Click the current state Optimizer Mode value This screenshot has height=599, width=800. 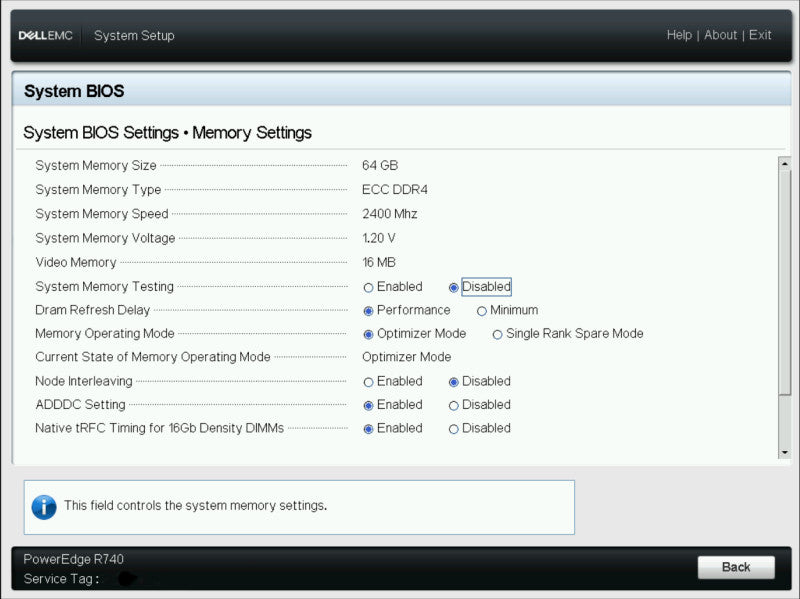406,357
